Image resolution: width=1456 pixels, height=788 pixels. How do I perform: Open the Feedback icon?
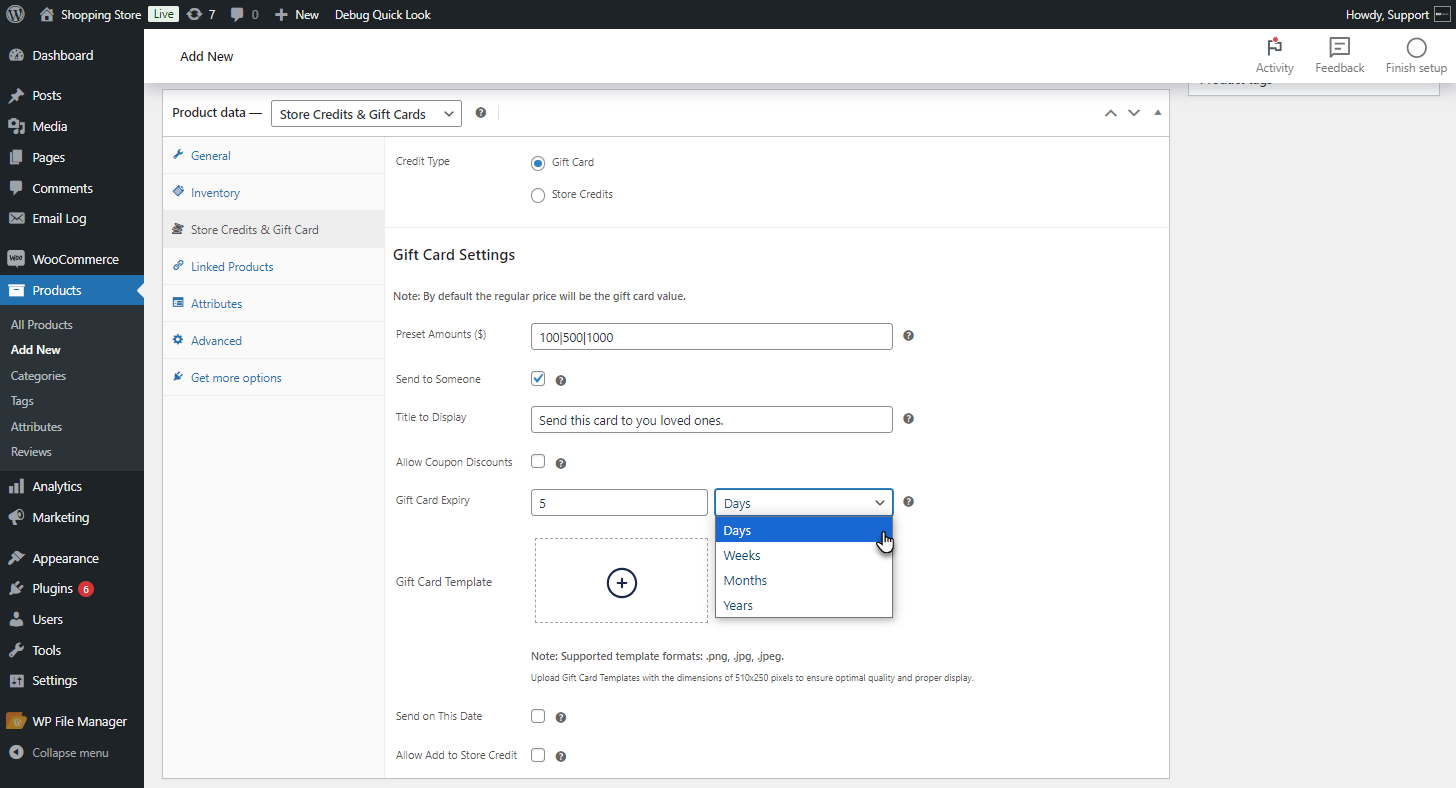tap(1339, 47)
